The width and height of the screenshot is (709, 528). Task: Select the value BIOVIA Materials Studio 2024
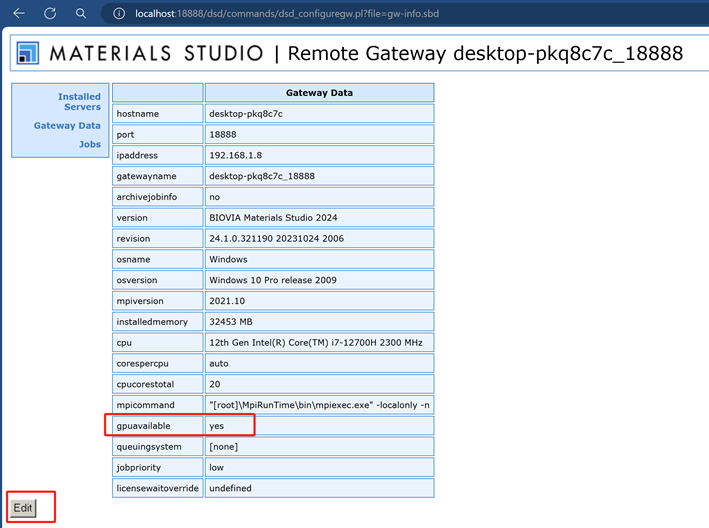coord(319,217)
